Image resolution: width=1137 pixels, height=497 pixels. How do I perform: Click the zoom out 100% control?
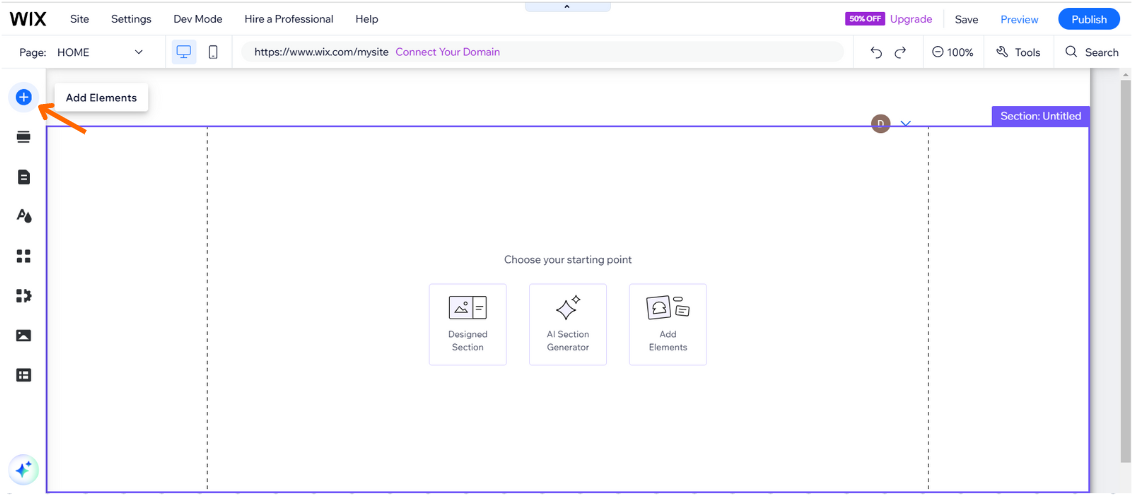click(953, 52)
